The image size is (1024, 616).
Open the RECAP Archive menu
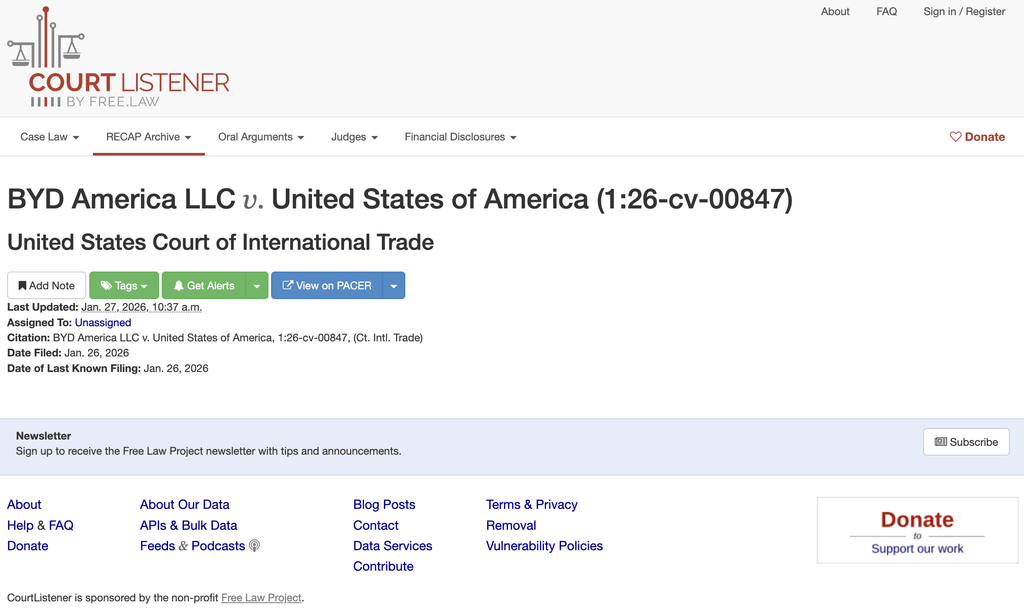[x=149, y=137]
